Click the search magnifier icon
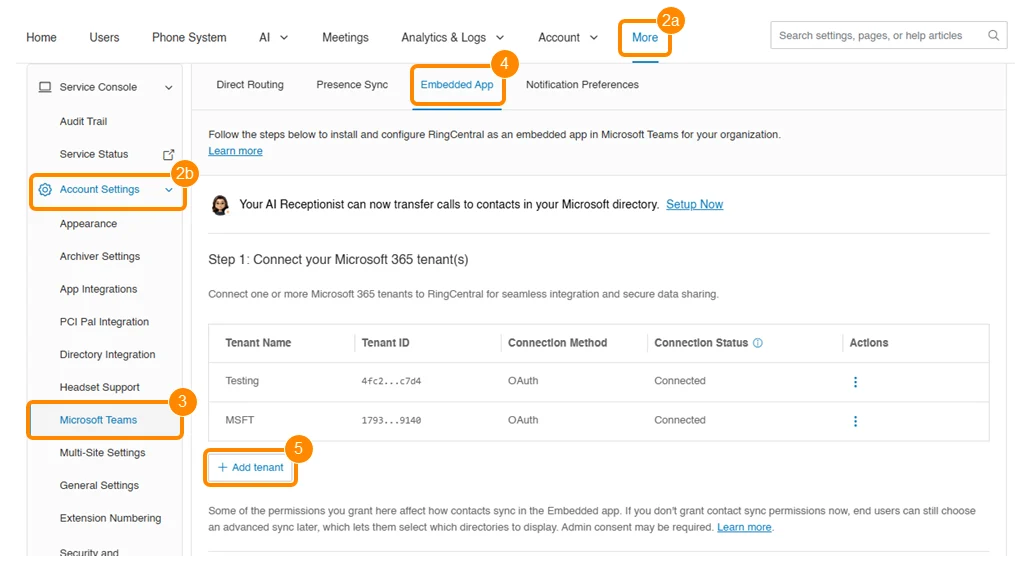Viewport: 1034px width, 572px height. 993,36
